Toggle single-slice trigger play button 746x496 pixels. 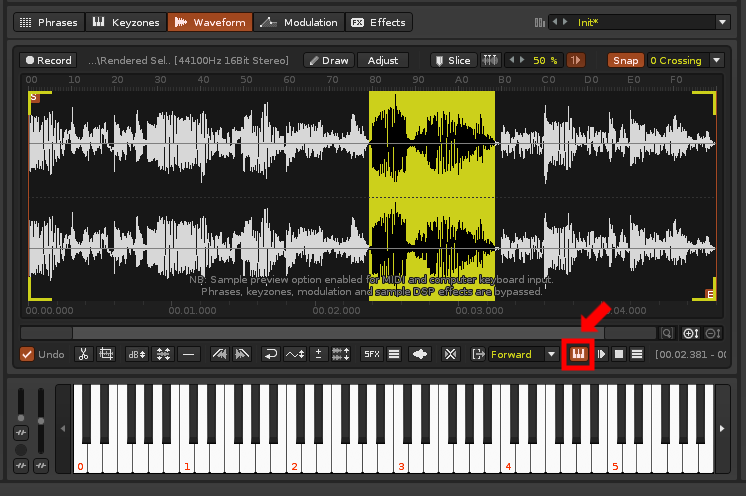click(x=576, y=60)
